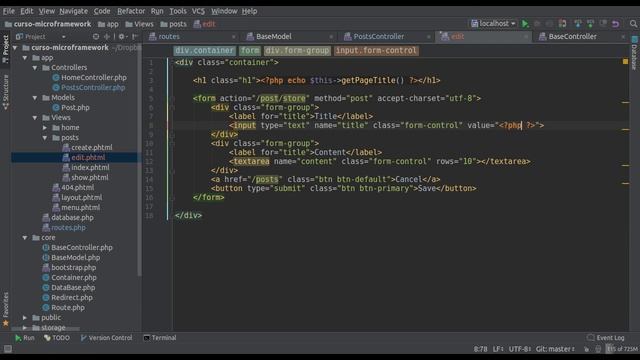This screenshot has height=360, width=640.
Task: Click LF line separator selector
Action: click(x=498, y=349)
